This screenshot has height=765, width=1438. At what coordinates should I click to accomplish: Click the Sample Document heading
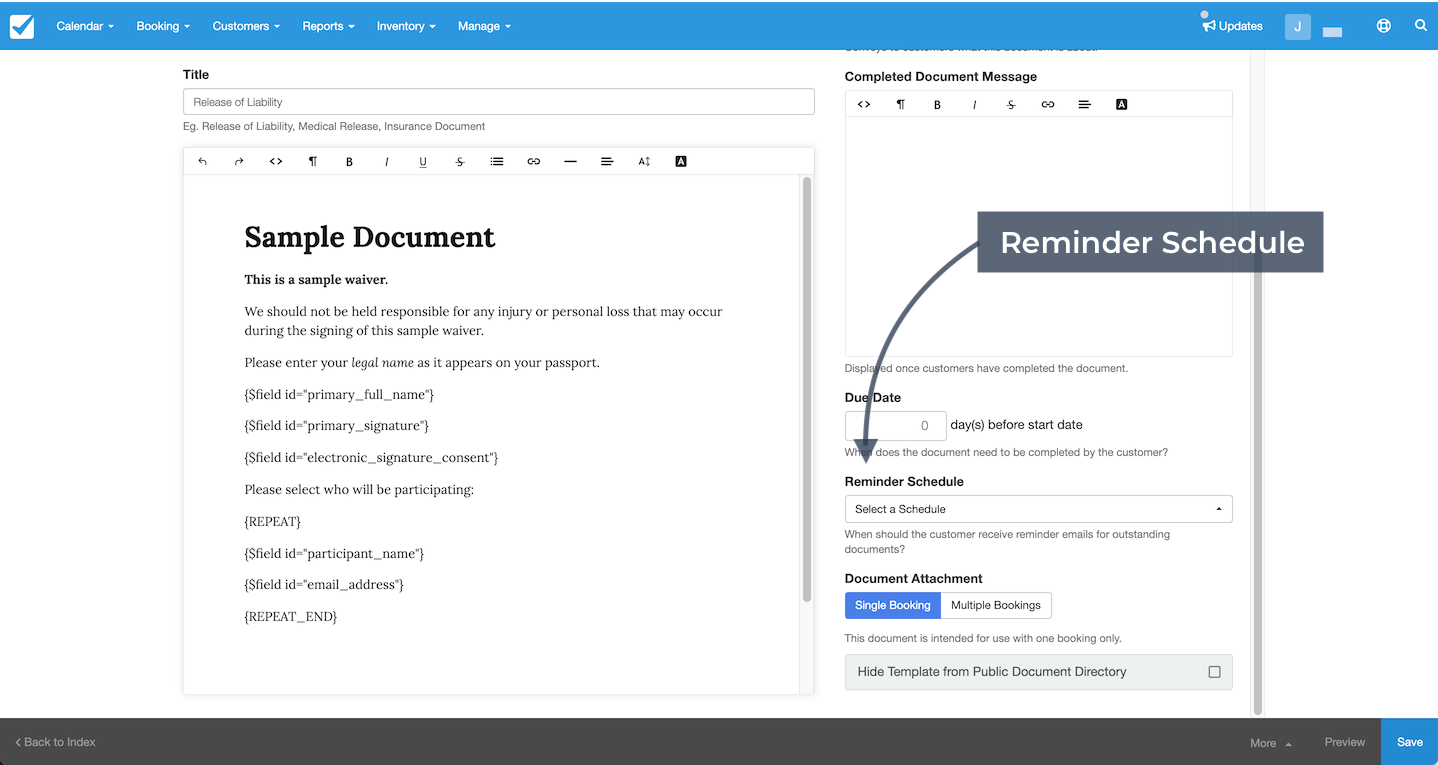pyautogui.click(x=369, y=237)
